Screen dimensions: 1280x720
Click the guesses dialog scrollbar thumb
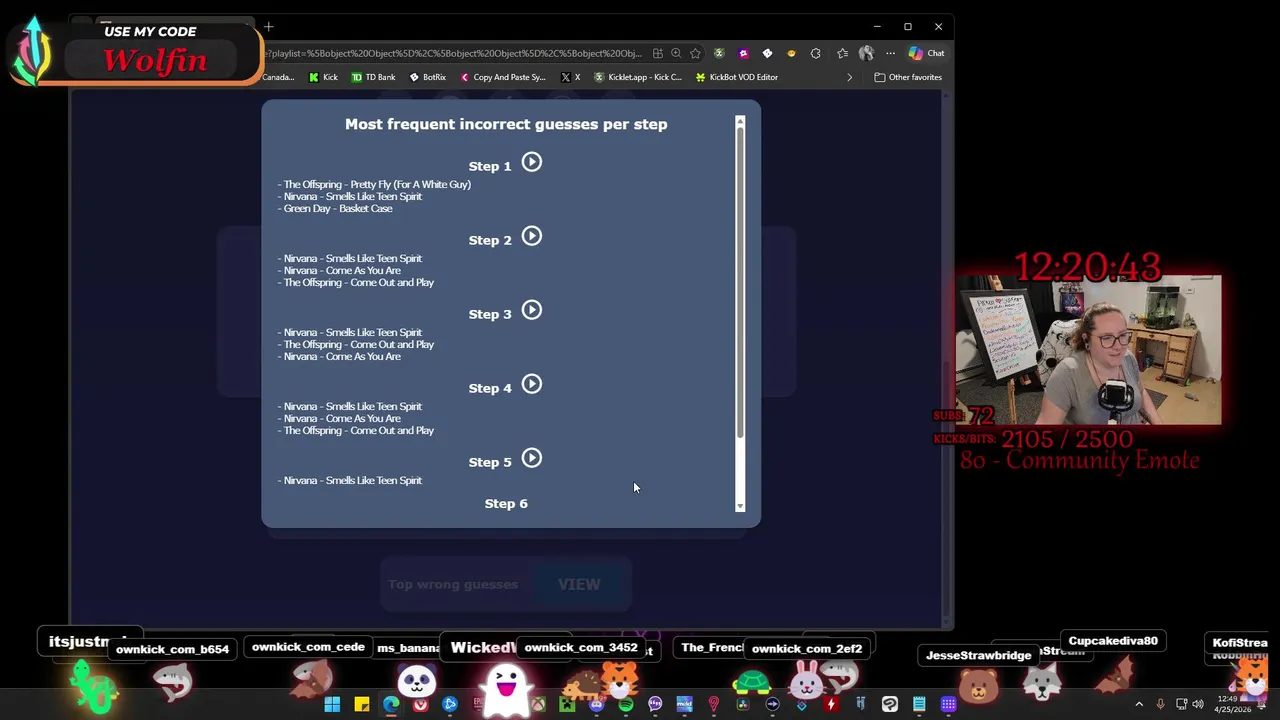click(740, 283)
